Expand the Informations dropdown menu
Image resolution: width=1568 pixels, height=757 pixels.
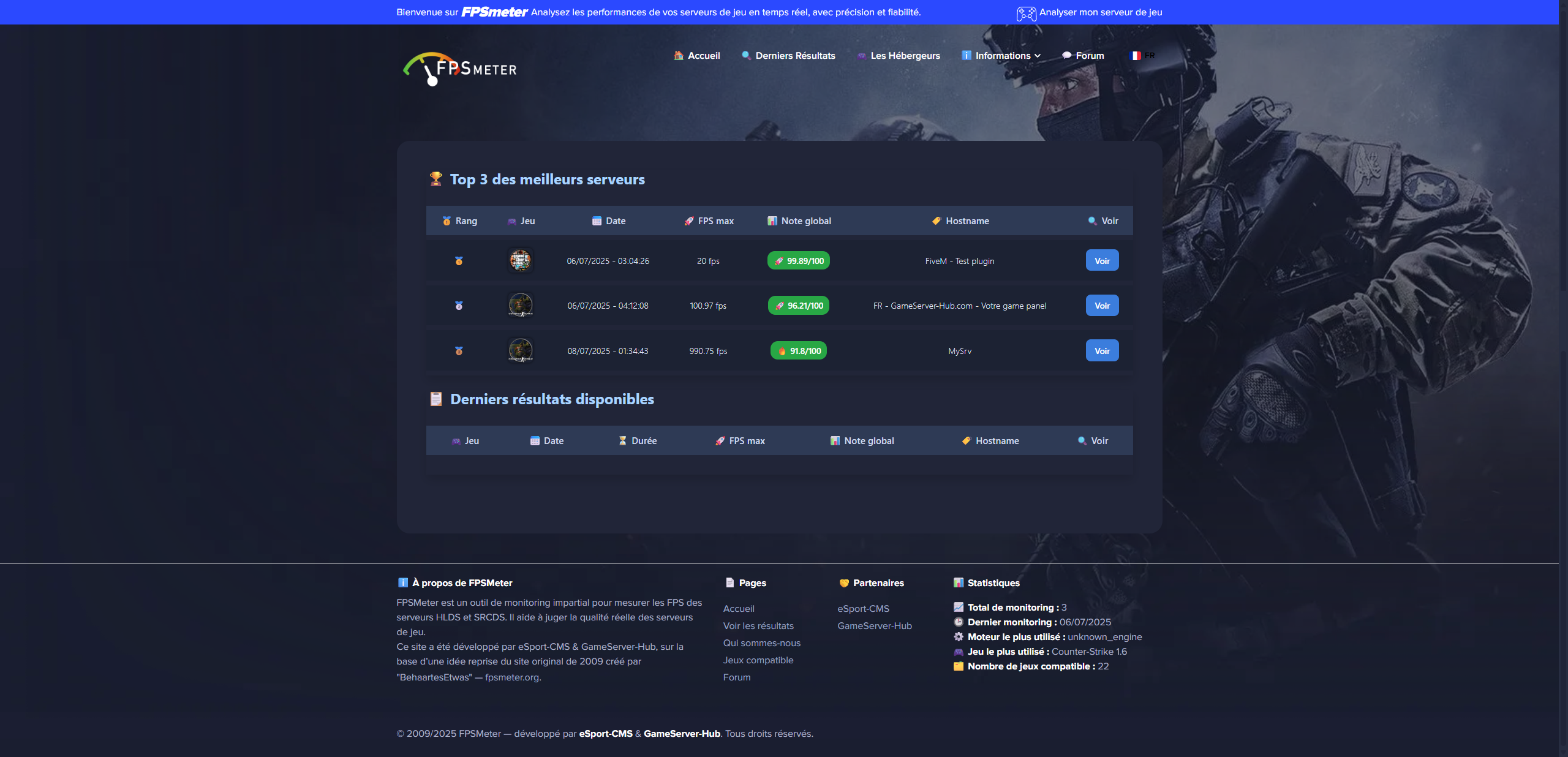1002,56
